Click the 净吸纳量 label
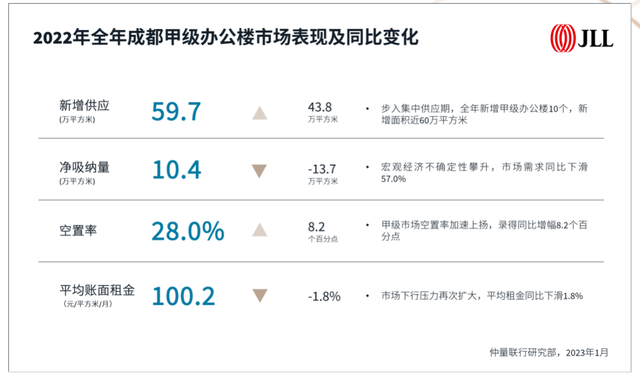This screenshot has width=640, height=377. pyautogui.click(x=84, y=167)
